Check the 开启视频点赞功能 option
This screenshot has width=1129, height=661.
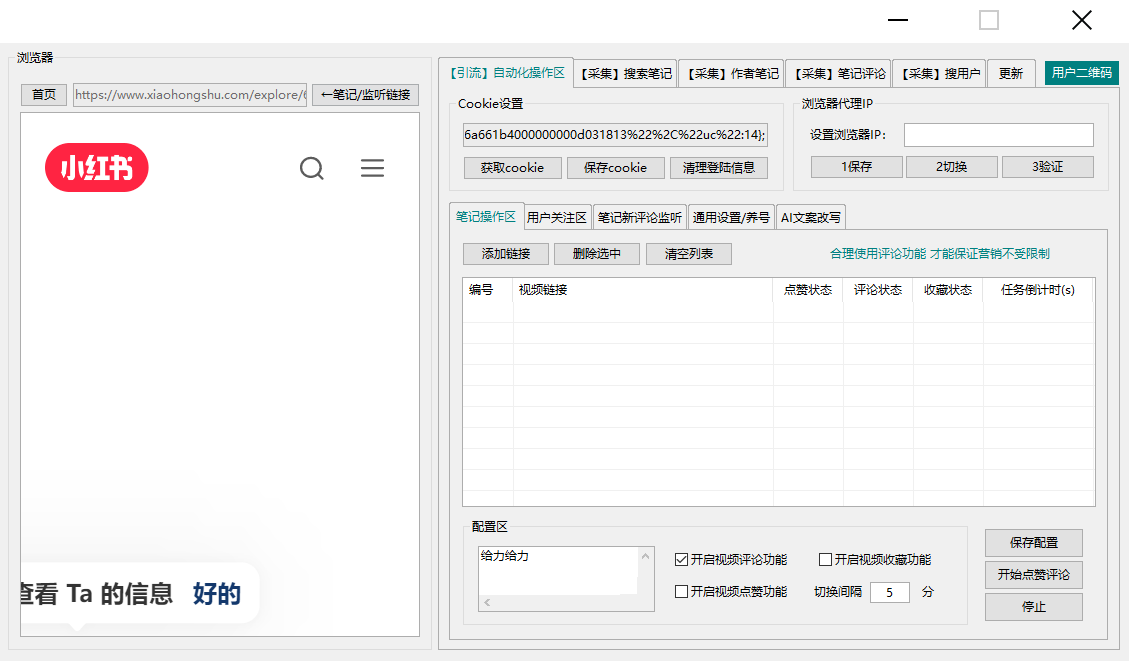[x=681, y=592]
